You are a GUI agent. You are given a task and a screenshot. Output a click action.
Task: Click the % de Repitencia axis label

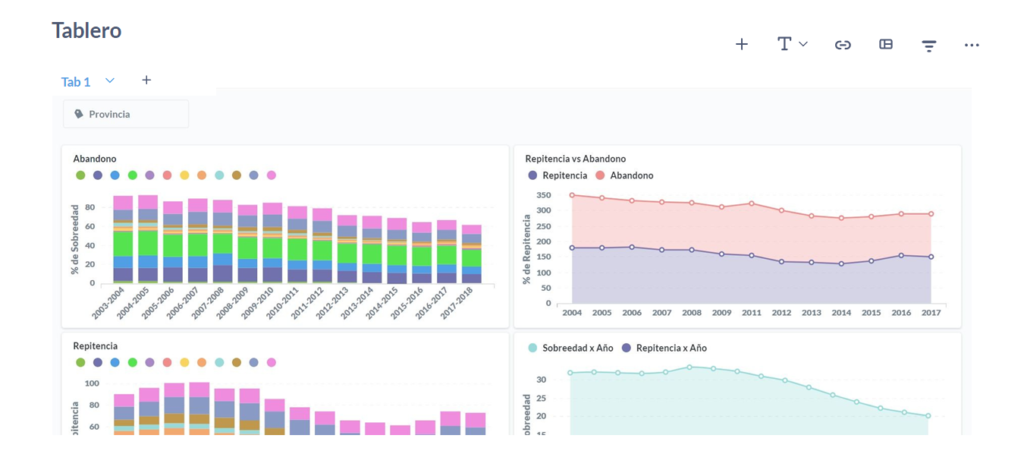coord(526,248)
